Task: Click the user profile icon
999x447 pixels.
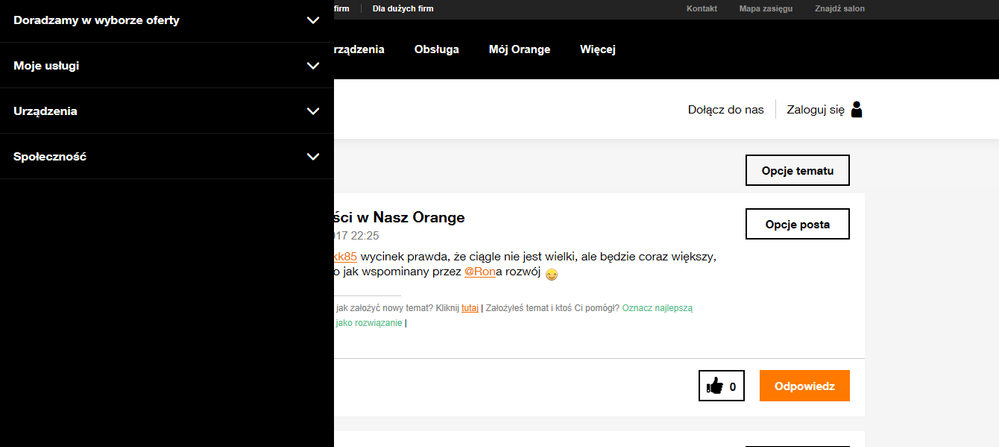Action: pos(856,110)
